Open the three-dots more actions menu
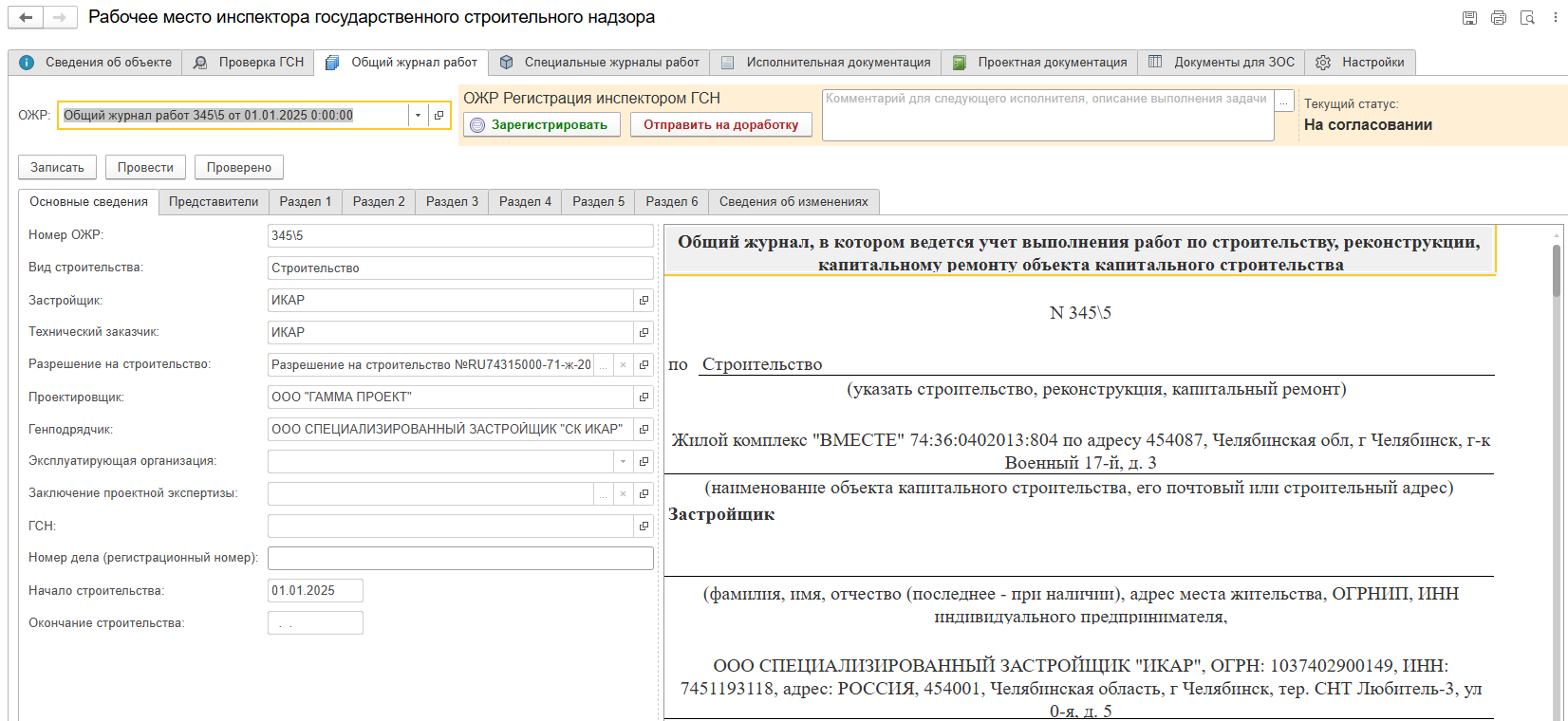The width and height of the screenshot is (1568, 721). pyautogui.click(x=1557, y=18)
